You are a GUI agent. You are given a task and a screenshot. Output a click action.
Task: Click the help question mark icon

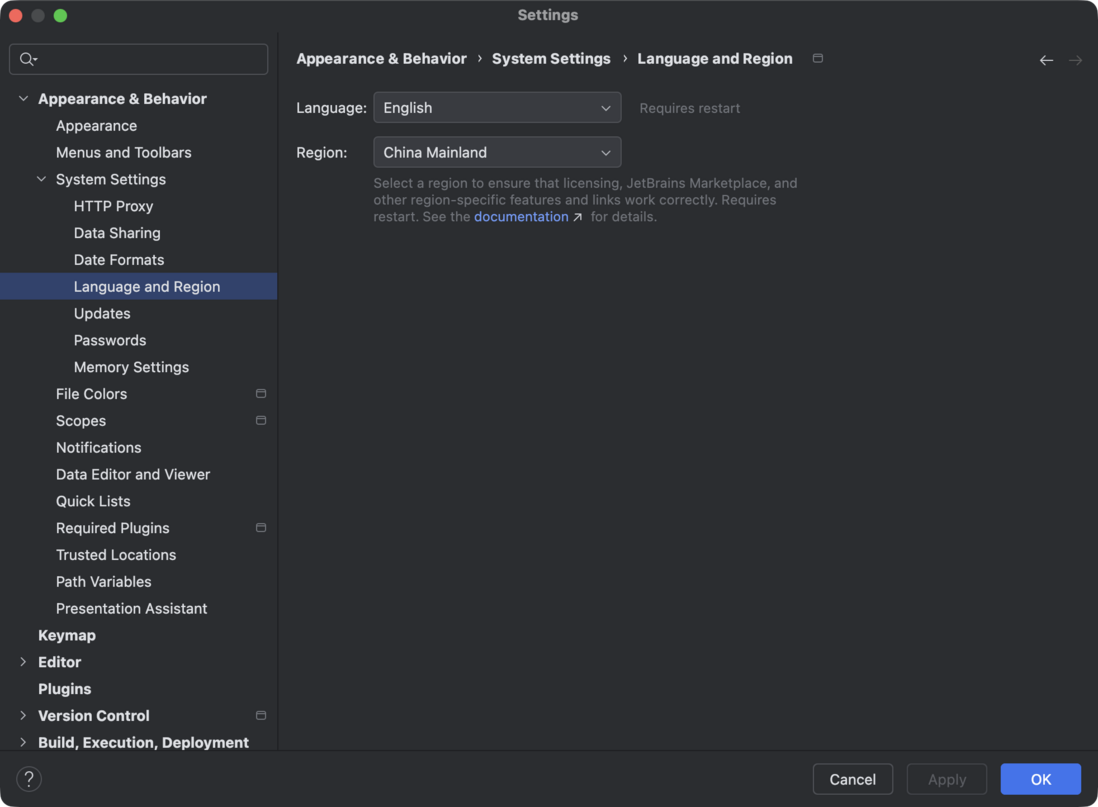click(x=29, y=778)
